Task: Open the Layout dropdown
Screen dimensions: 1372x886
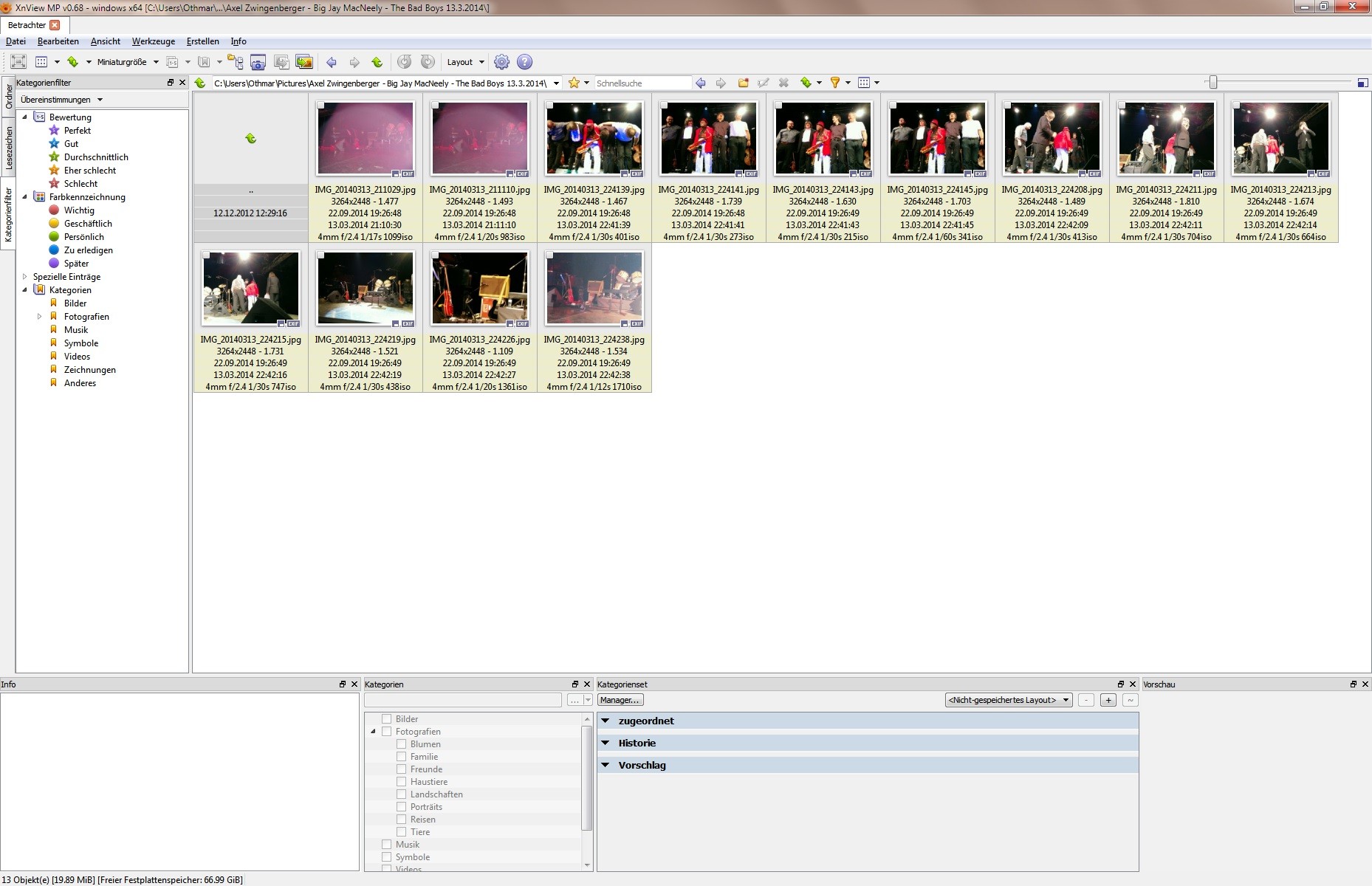Action: pos(465,62)
